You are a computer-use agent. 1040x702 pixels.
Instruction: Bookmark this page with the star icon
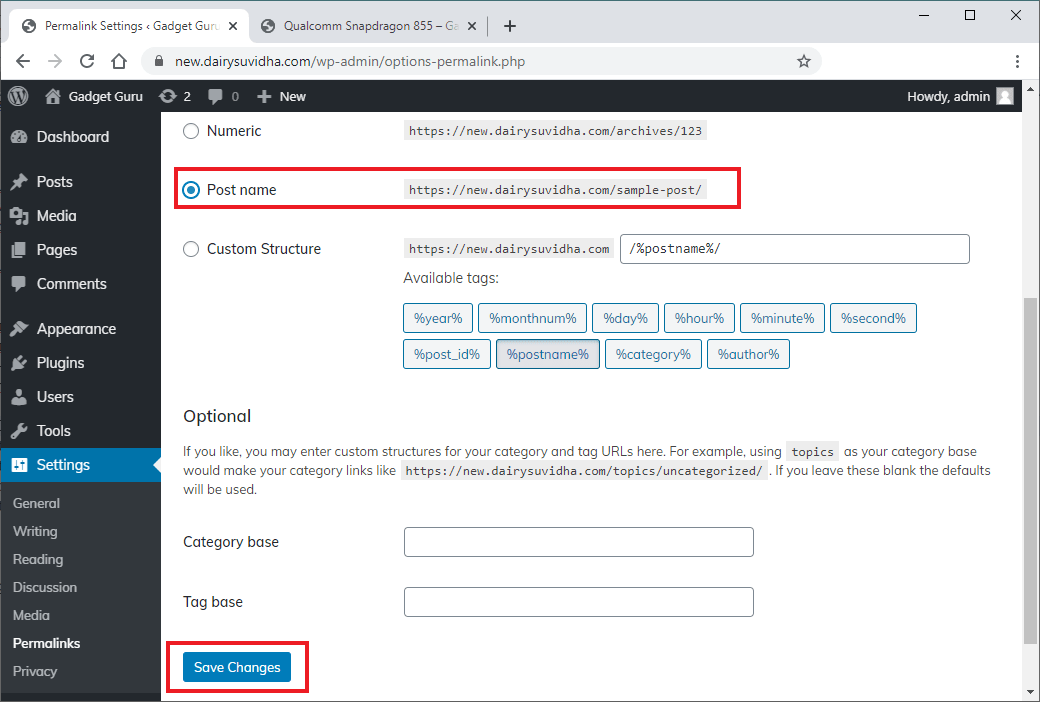click(803, 61)
